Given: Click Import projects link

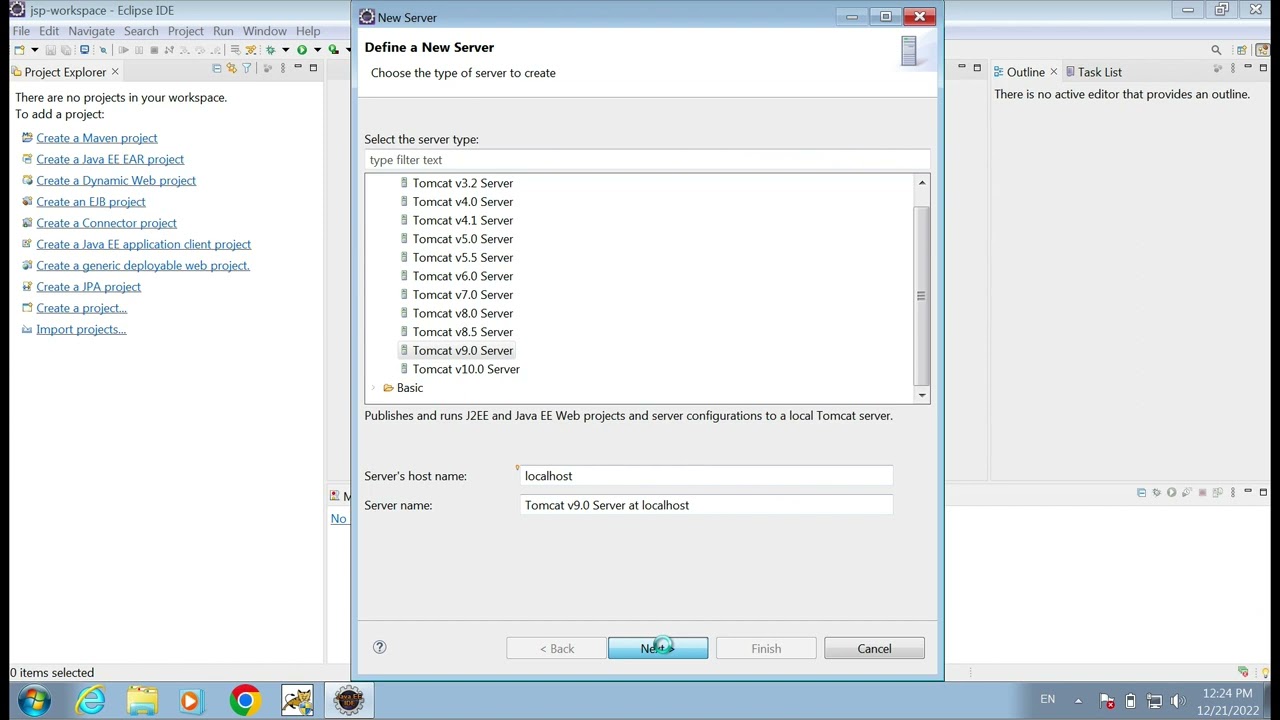Looking at the screenshot, I should click(x=81, y=329).
